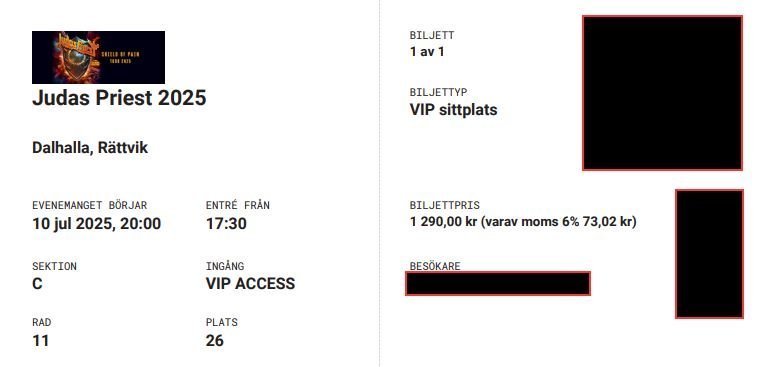Image resolution: width=765 pixels, height=367 pixels.
Task: Click the BILJETTPRIS label
Action: tap(445, 205)
